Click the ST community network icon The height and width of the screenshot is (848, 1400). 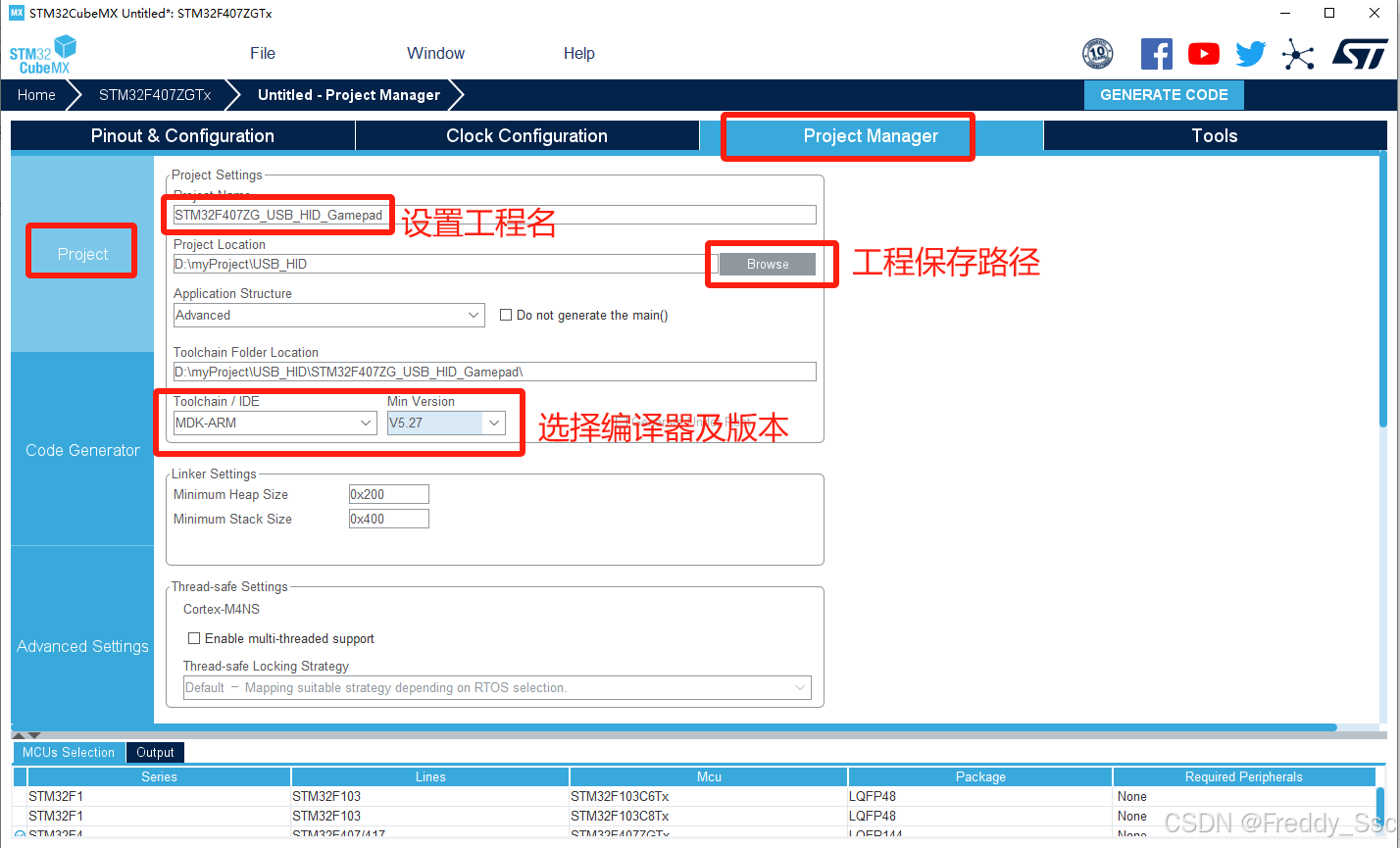[x=1298, y=54]
